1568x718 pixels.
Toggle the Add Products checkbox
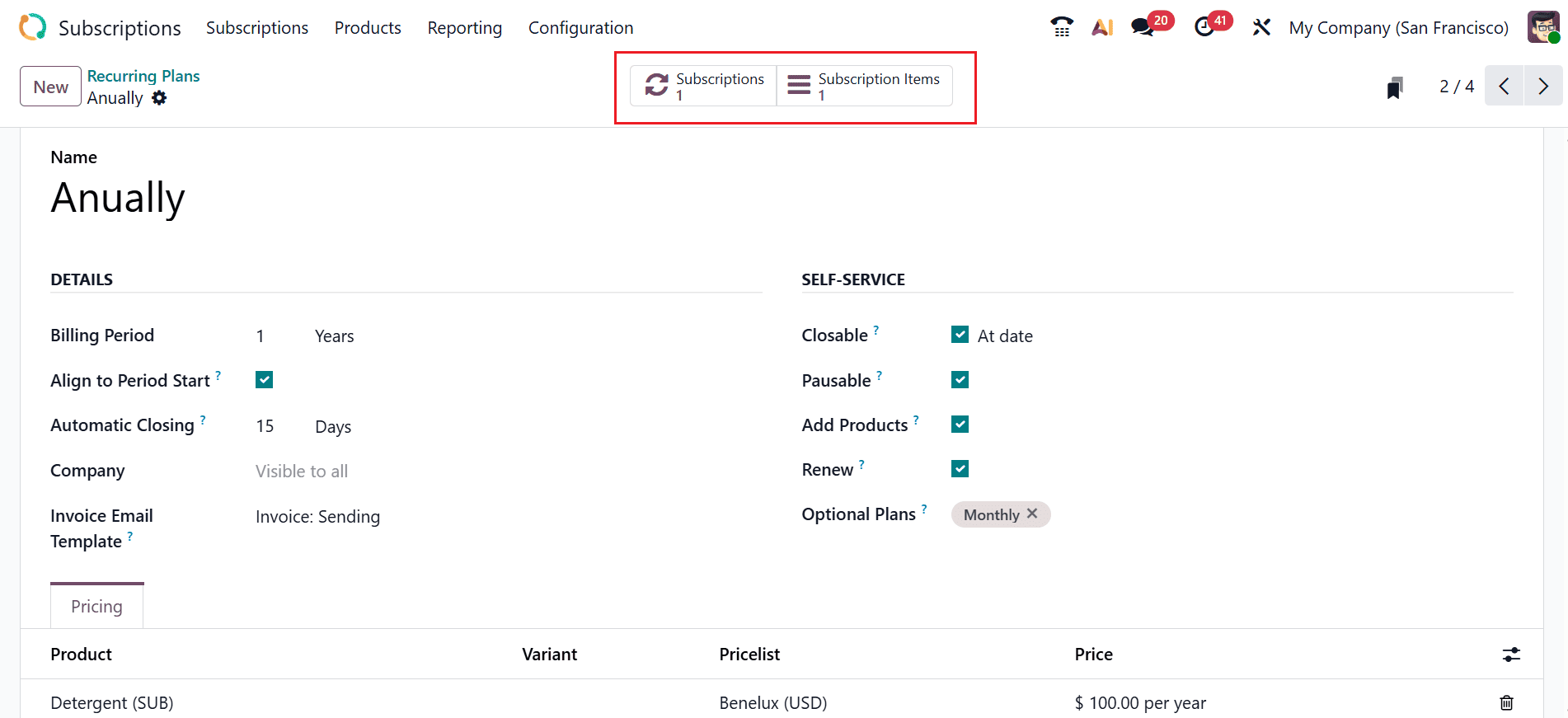click(960, 425)
